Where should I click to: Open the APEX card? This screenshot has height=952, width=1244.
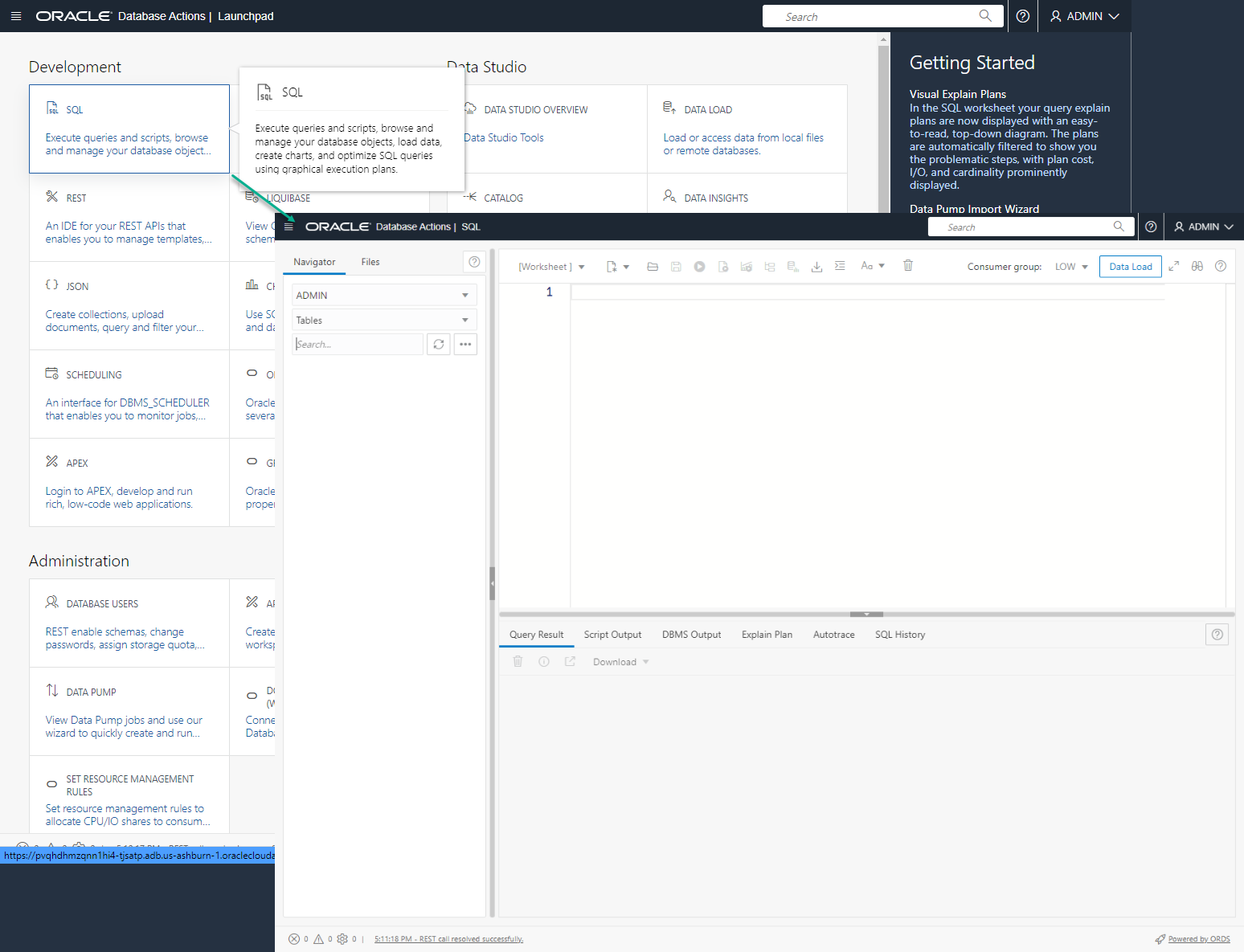[x=129, y=482]
